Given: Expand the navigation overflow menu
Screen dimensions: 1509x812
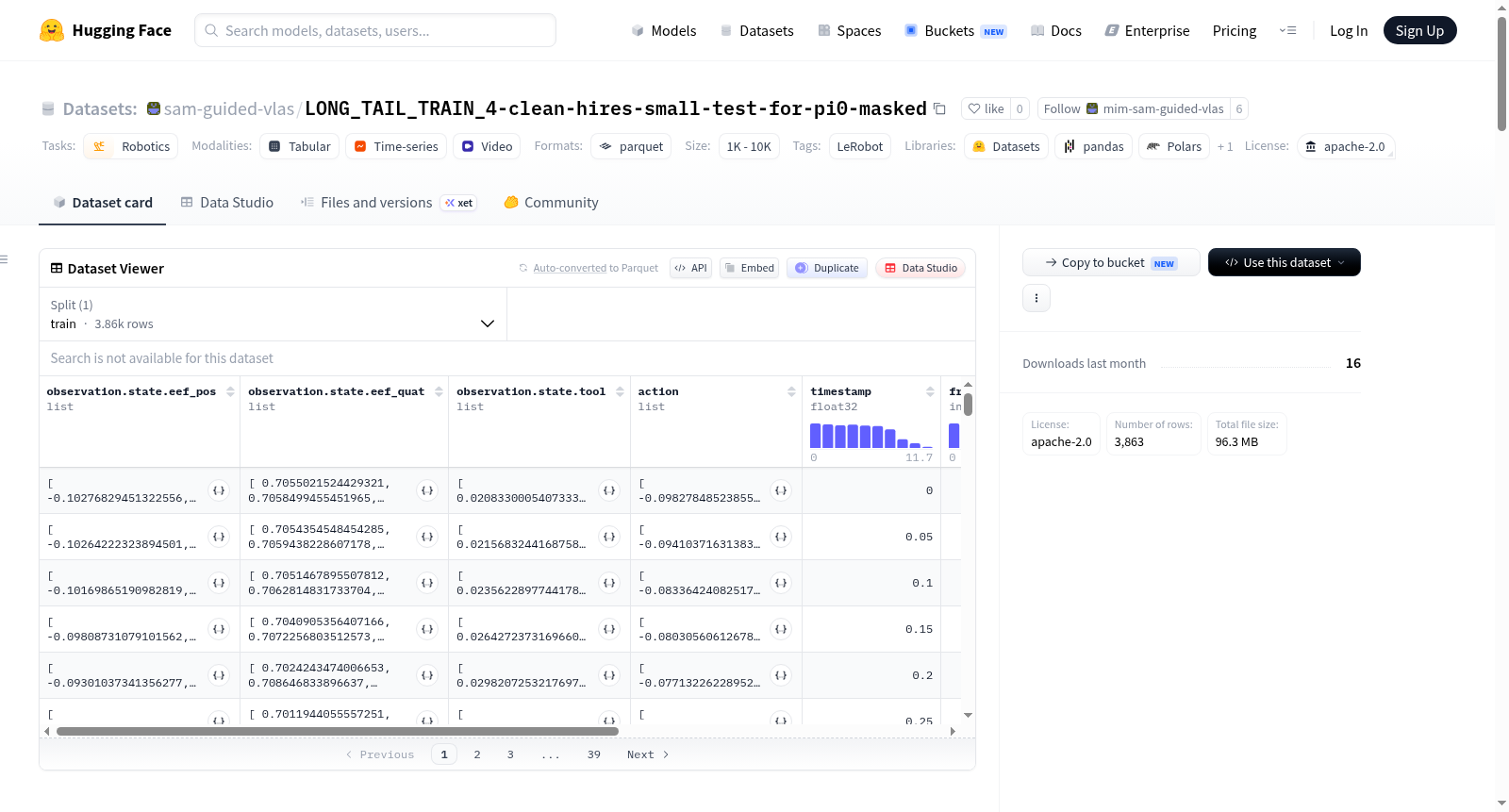Looking at the screenshot, I should tap(1287, 30).
